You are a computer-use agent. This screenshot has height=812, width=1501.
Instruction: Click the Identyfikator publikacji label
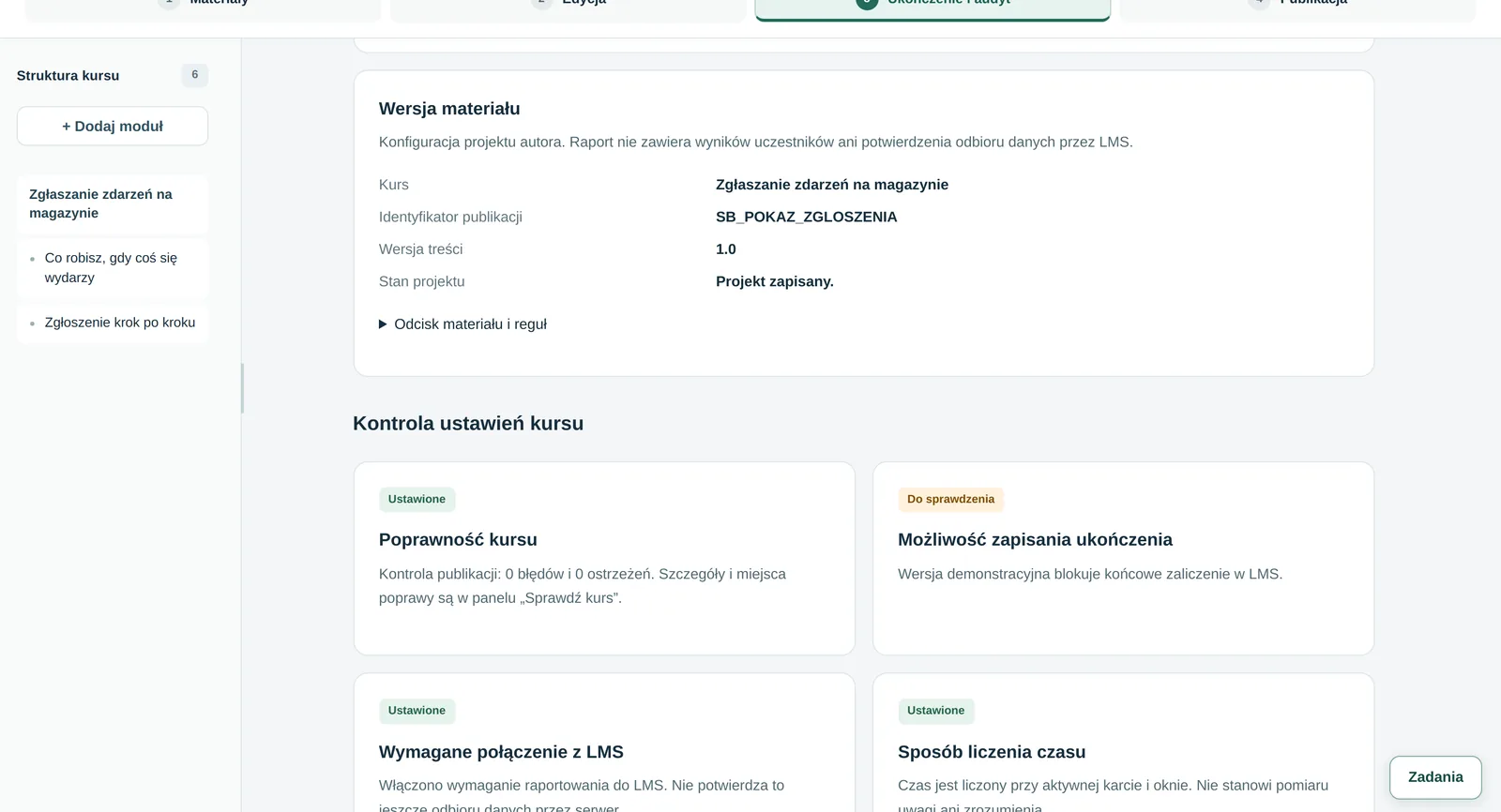[x=450, y=218]
